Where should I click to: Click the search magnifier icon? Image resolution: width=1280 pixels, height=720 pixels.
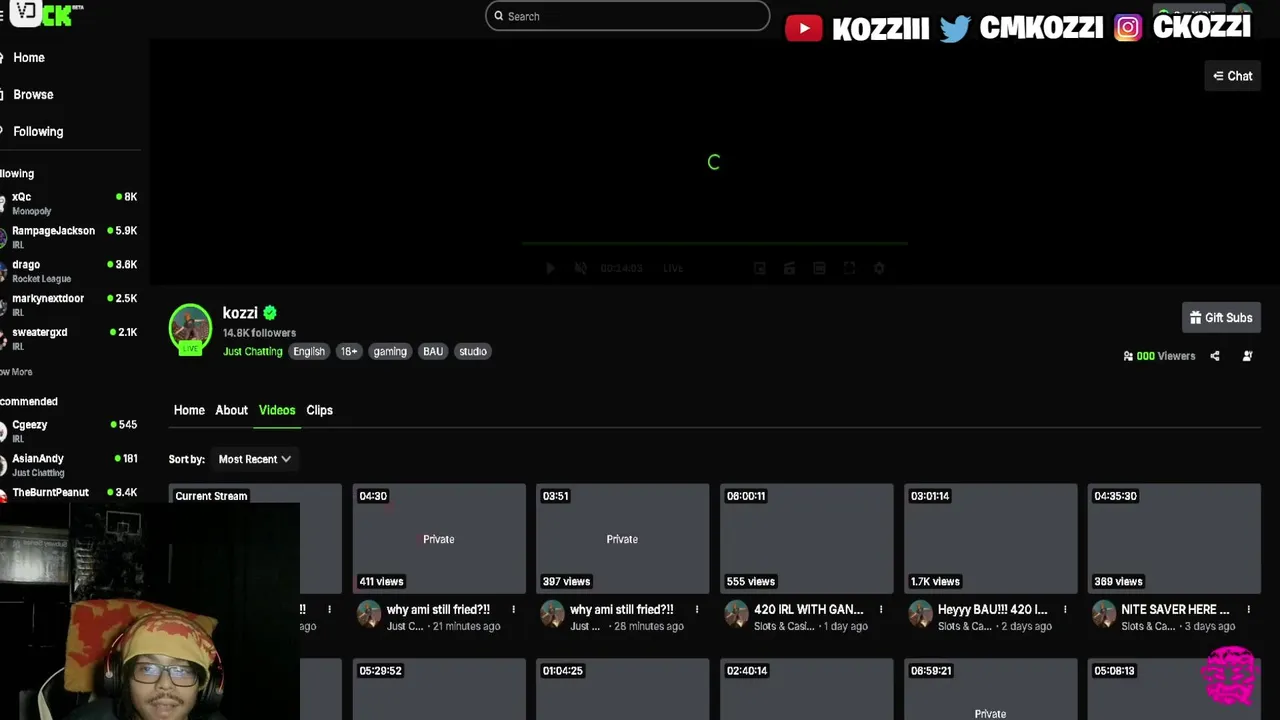tap(498, 16)
